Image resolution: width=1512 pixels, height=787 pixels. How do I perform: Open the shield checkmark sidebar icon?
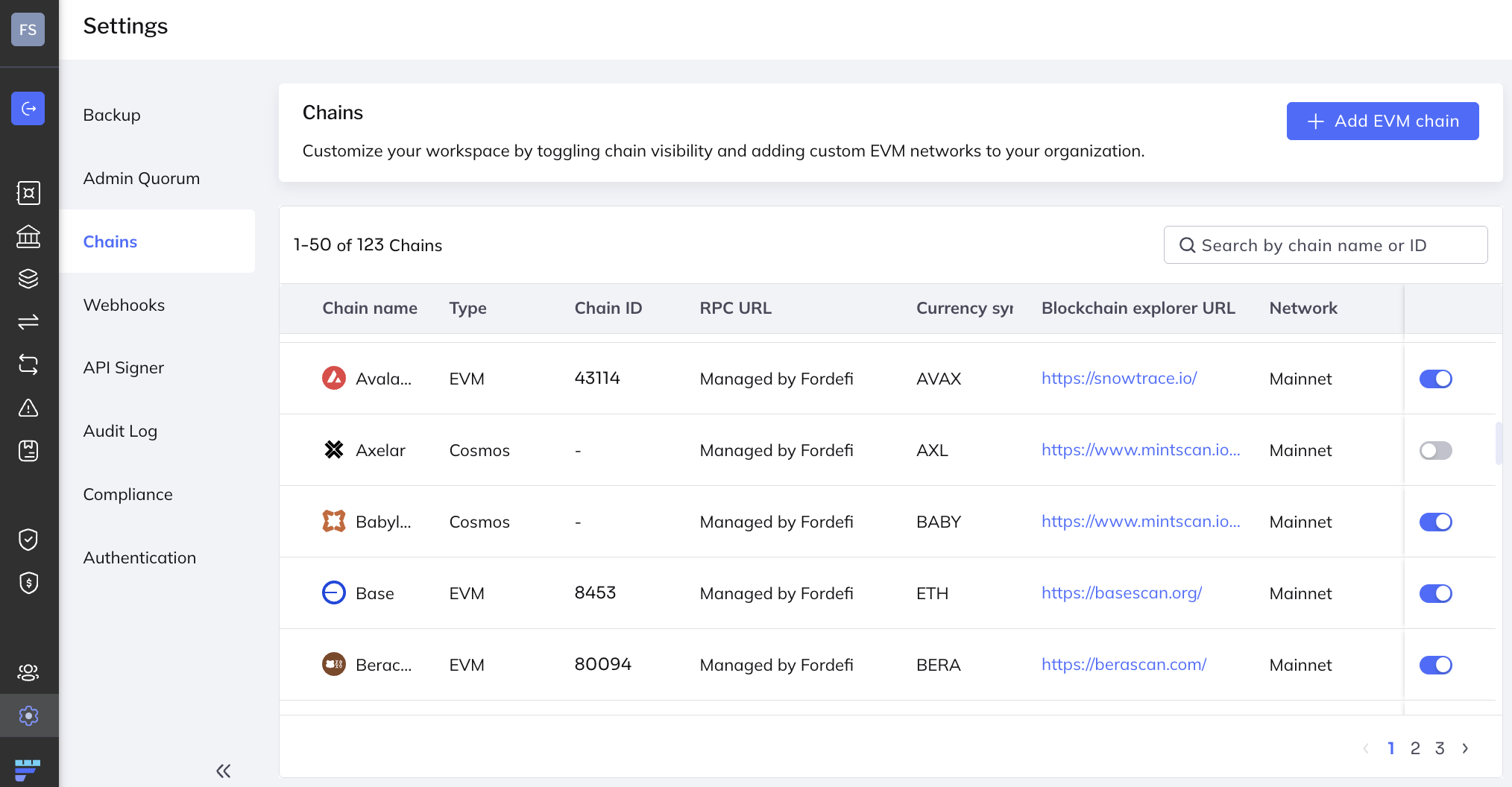(x=28, y=539)
